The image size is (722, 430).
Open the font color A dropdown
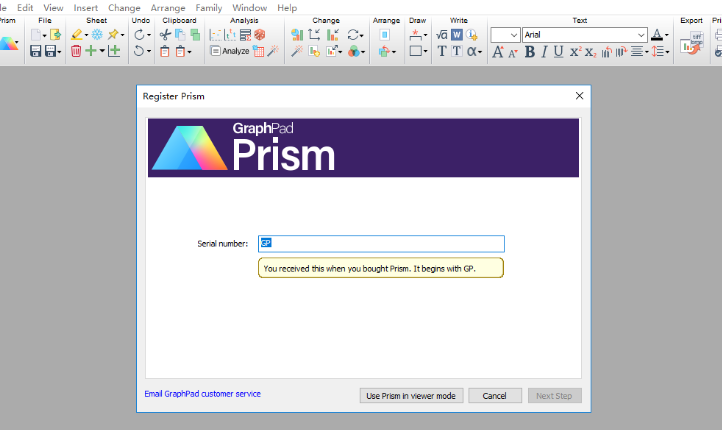[665, 35]
